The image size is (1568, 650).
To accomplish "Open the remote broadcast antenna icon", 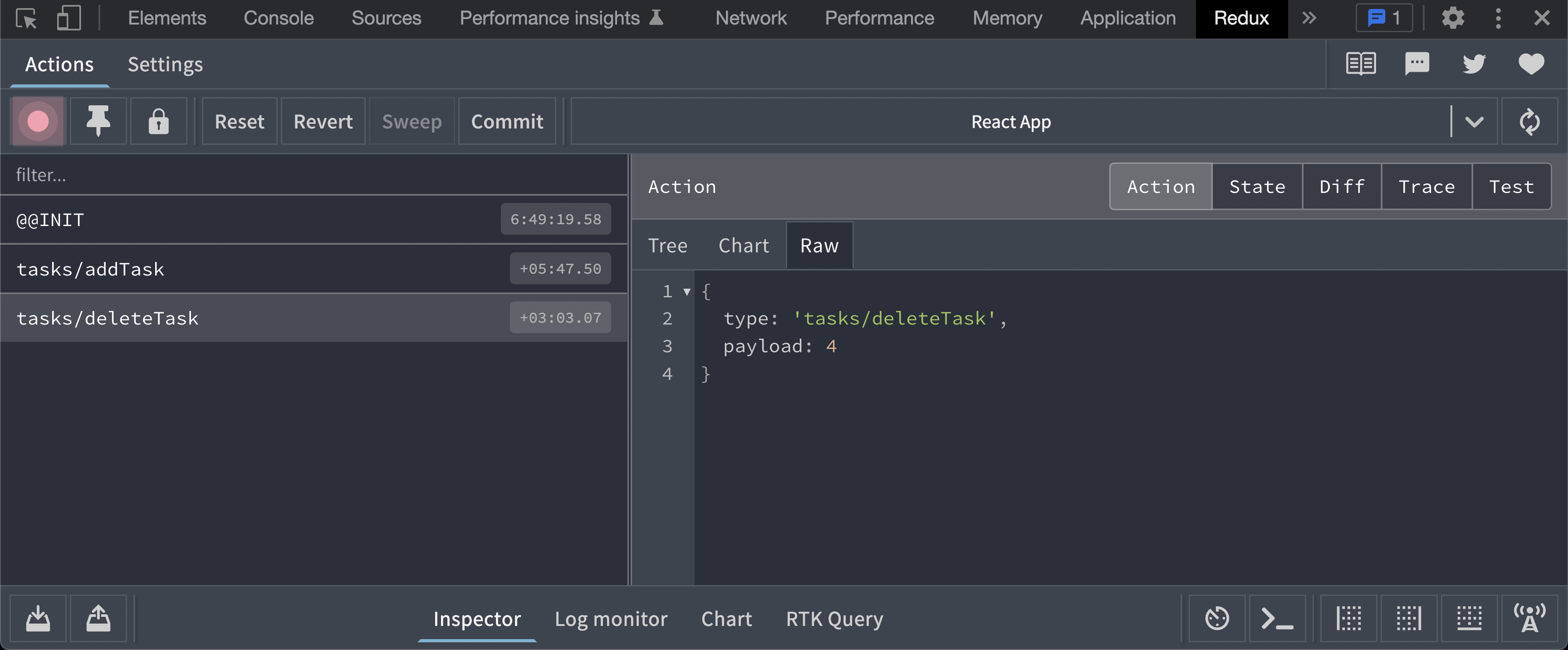I will 1529,618.
